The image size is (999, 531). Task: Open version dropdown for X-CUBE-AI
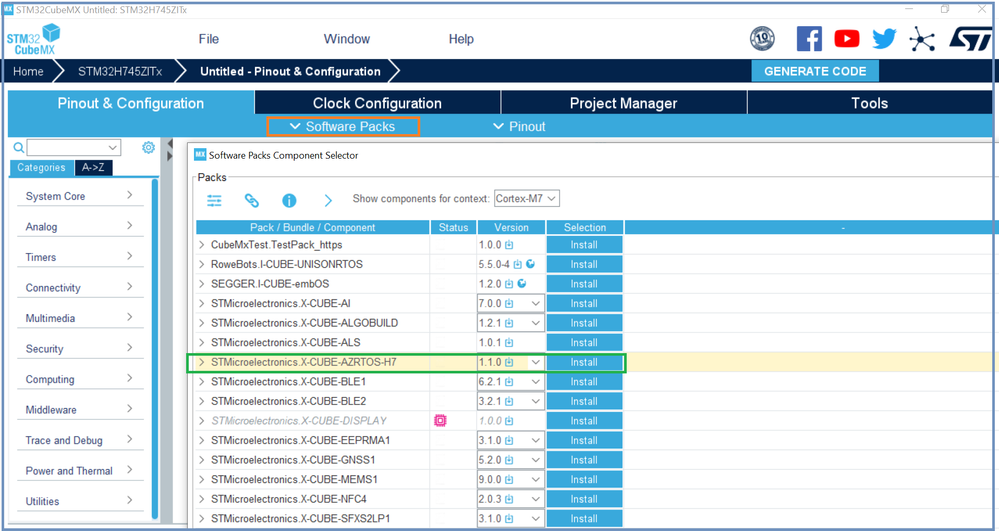536,303
